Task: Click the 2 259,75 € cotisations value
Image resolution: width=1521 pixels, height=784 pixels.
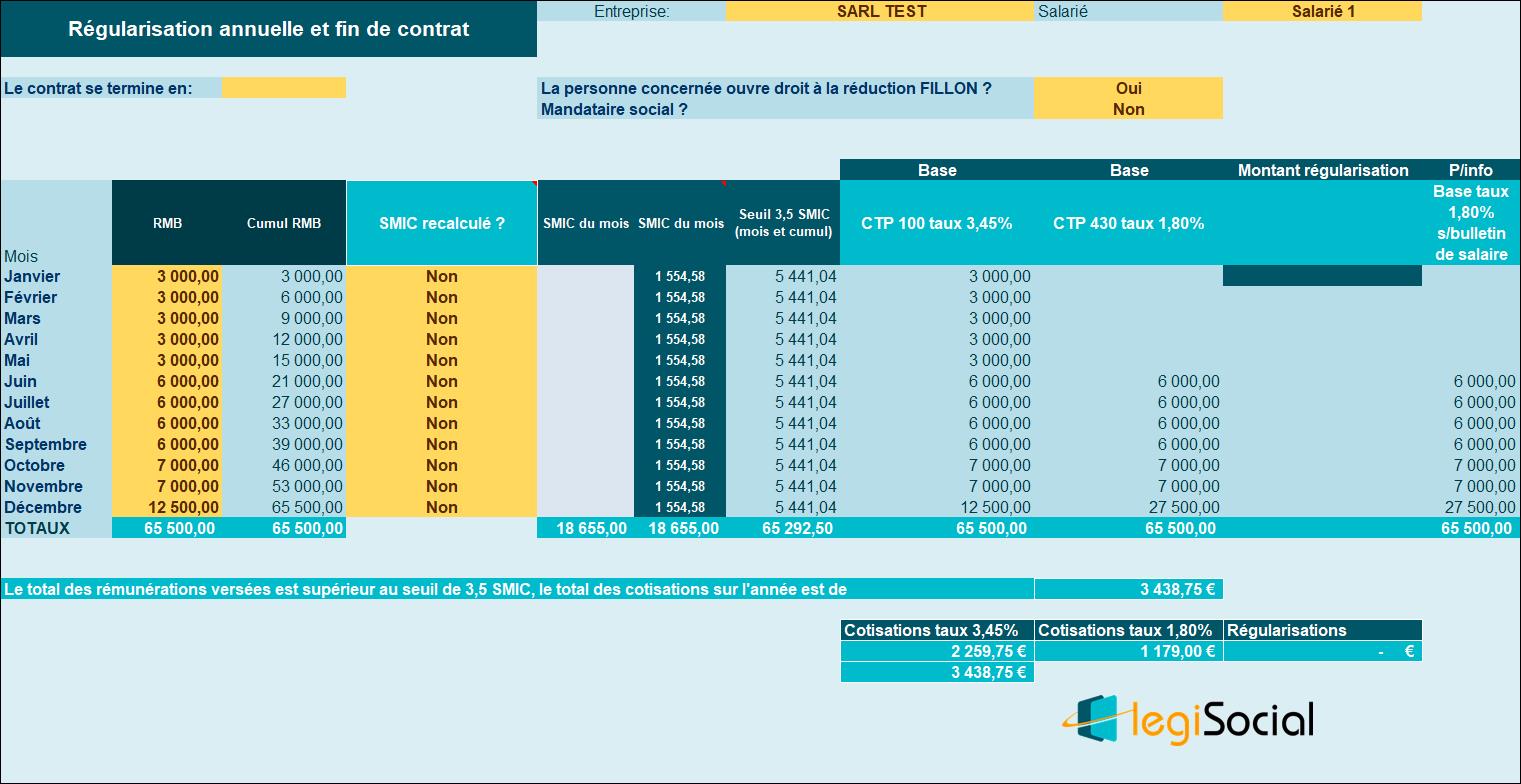Action: click(x=936, y=651)
